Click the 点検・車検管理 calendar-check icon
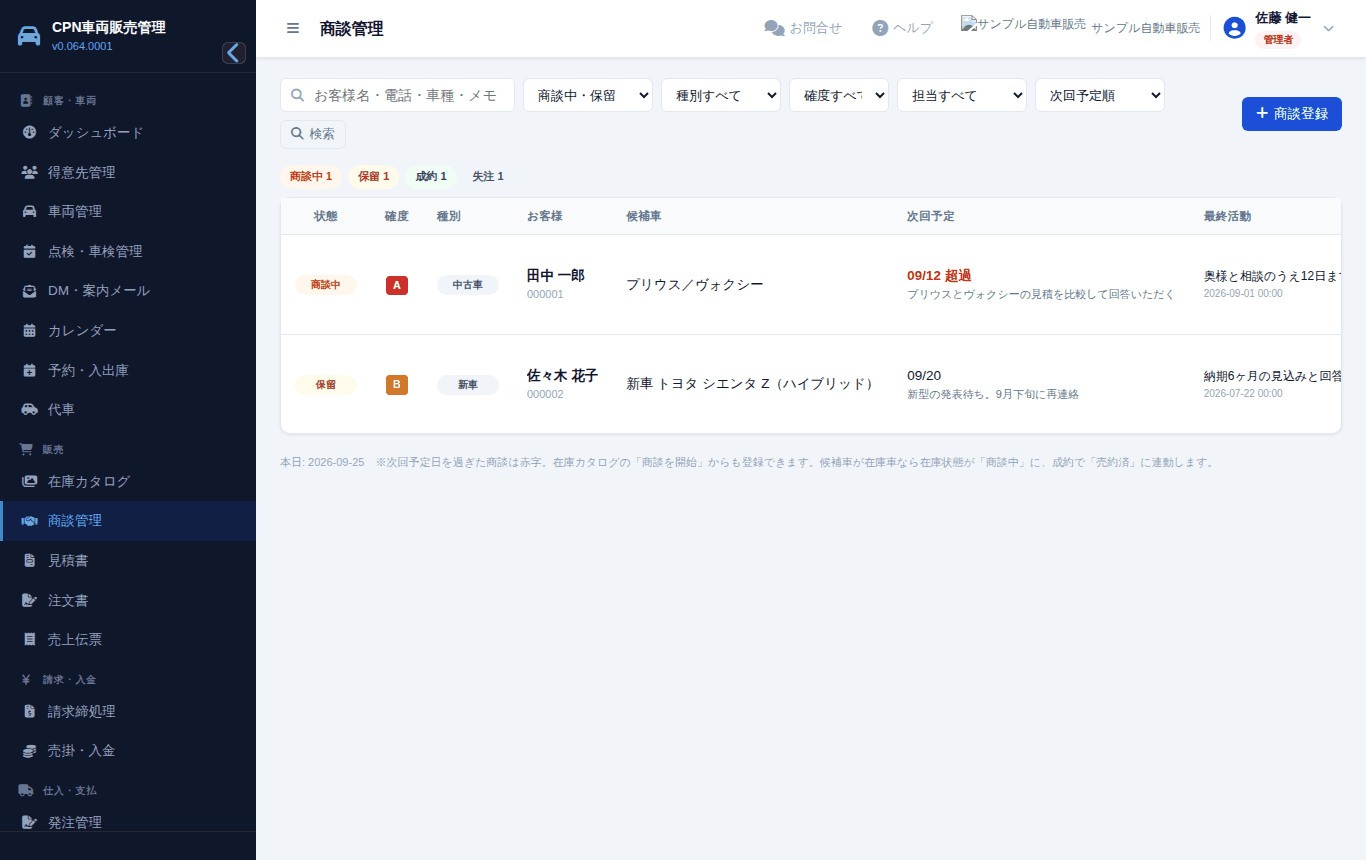 [29, 251]
